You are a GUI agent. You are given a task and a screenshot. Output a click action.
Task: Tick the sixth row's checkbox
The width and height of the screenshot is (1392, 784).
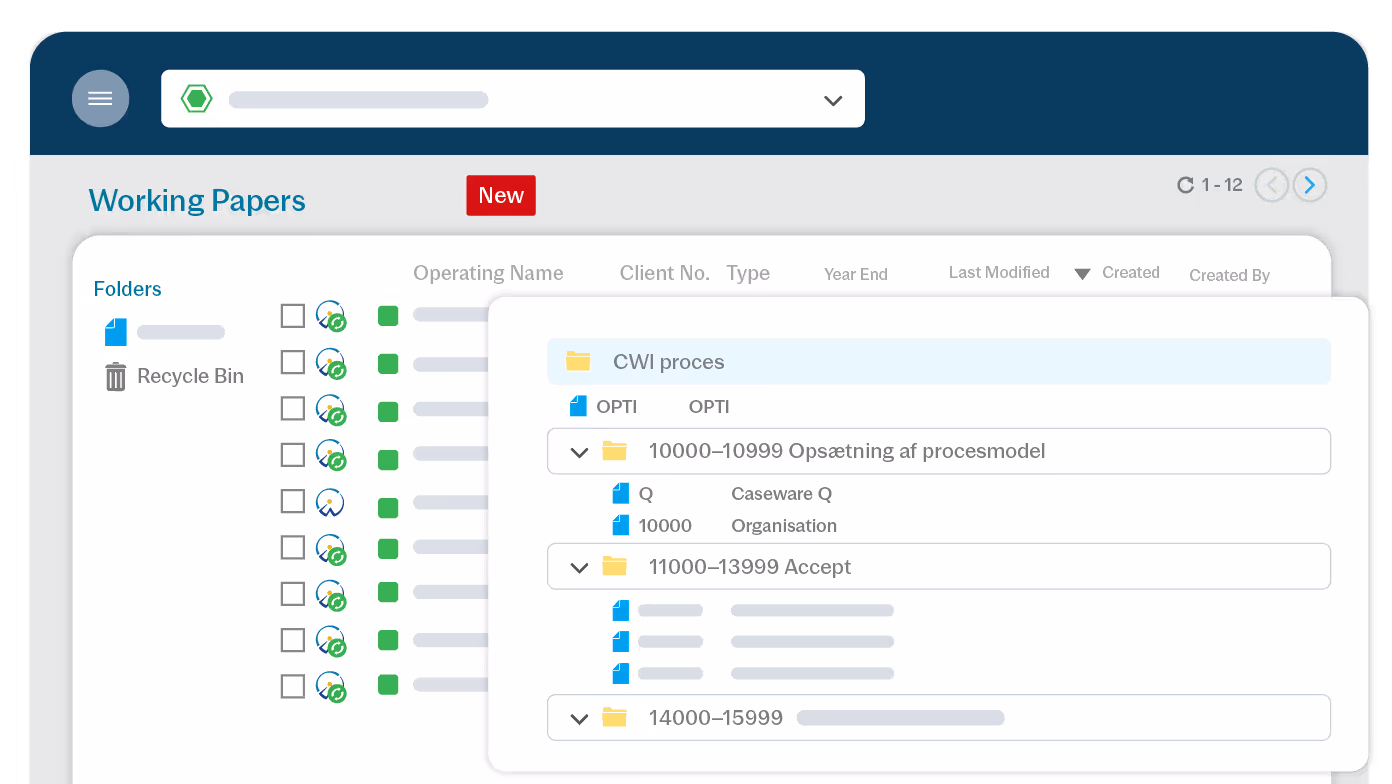[x=292, y=547]
